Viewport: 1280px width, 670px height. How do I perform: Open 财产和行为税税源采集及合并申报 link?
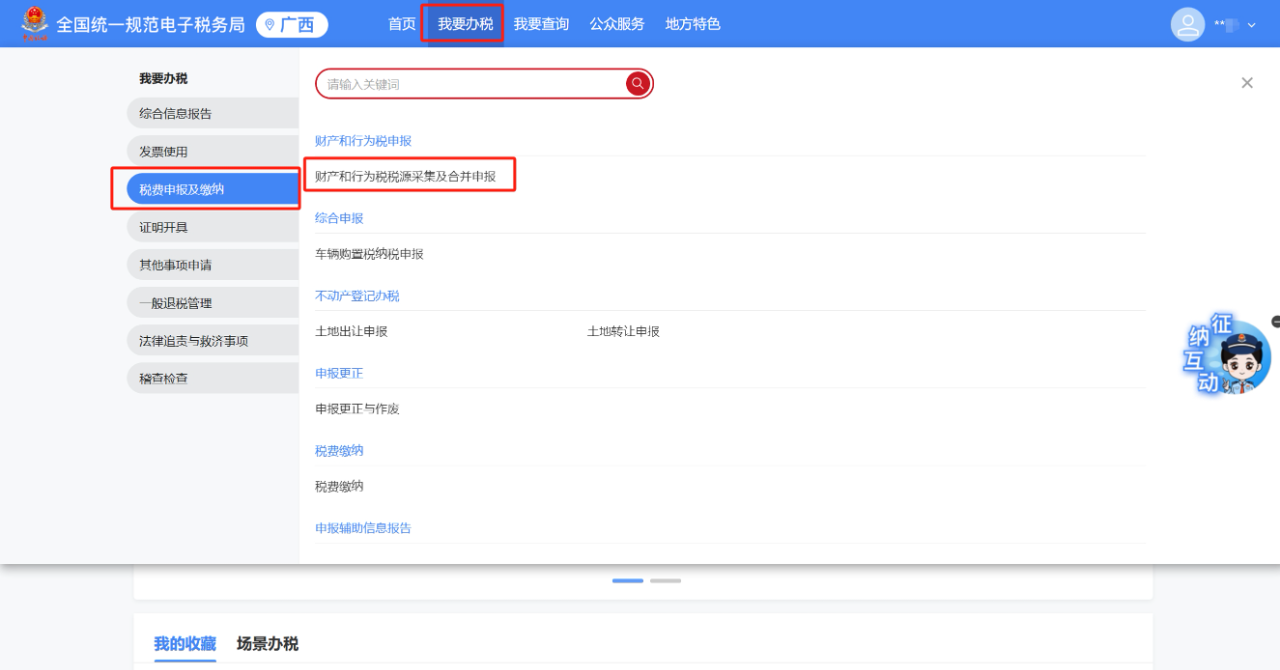click(x=405, y=176)
